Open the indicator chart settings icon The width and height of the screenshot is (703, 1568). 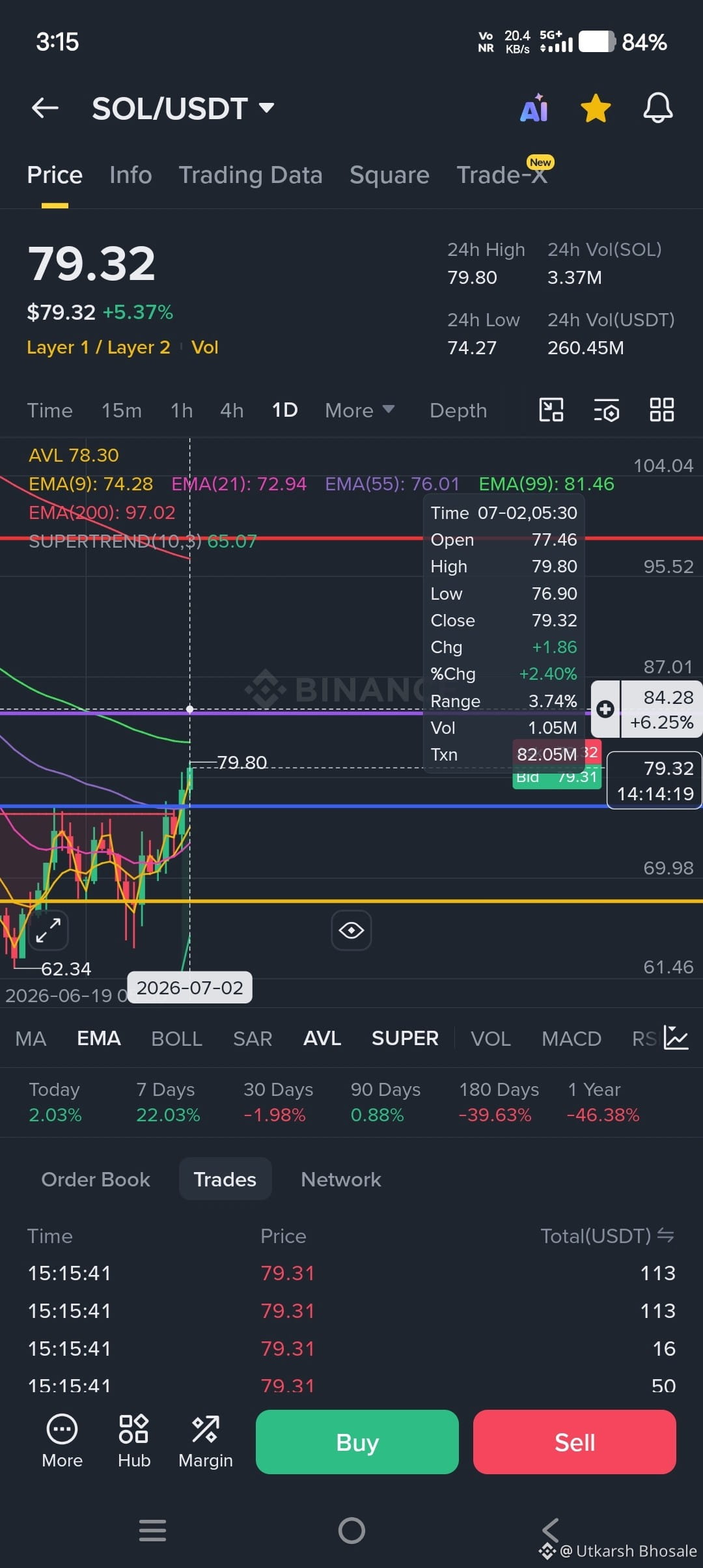pyautogui.click(x=676, y=1037)
